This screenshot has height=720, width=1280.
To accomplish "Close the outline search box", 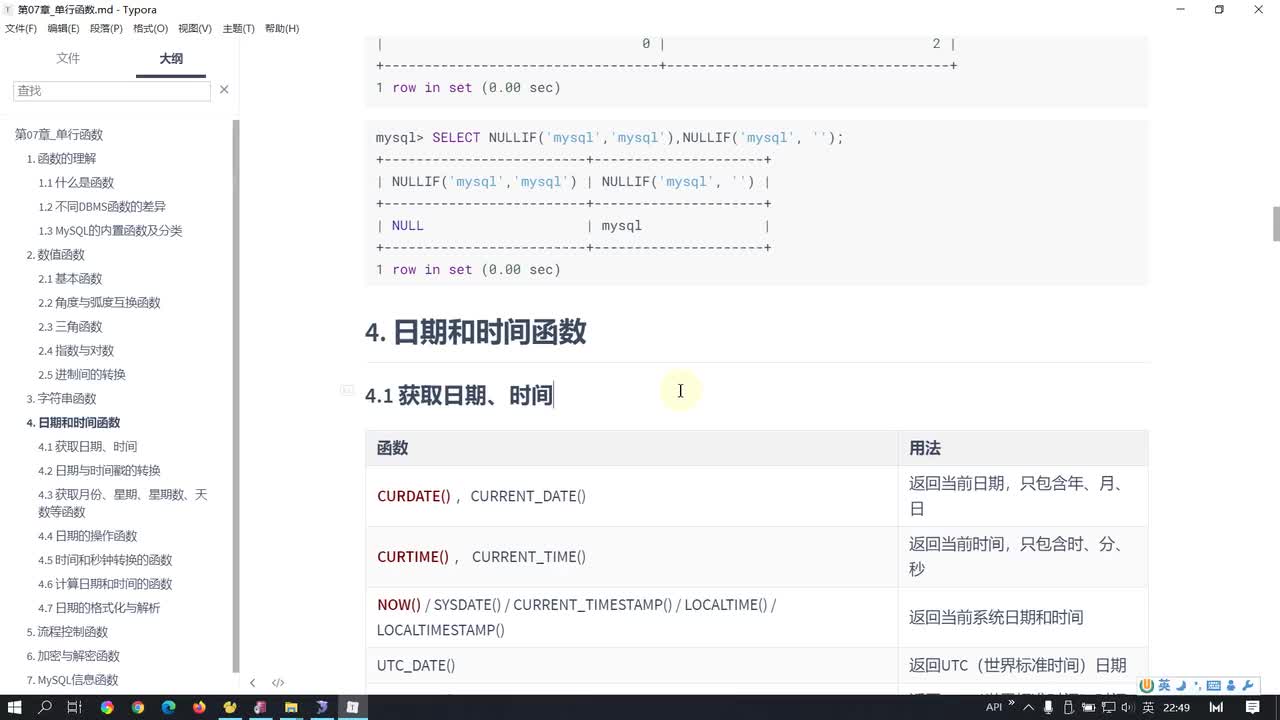I will (x=224, y=90).
